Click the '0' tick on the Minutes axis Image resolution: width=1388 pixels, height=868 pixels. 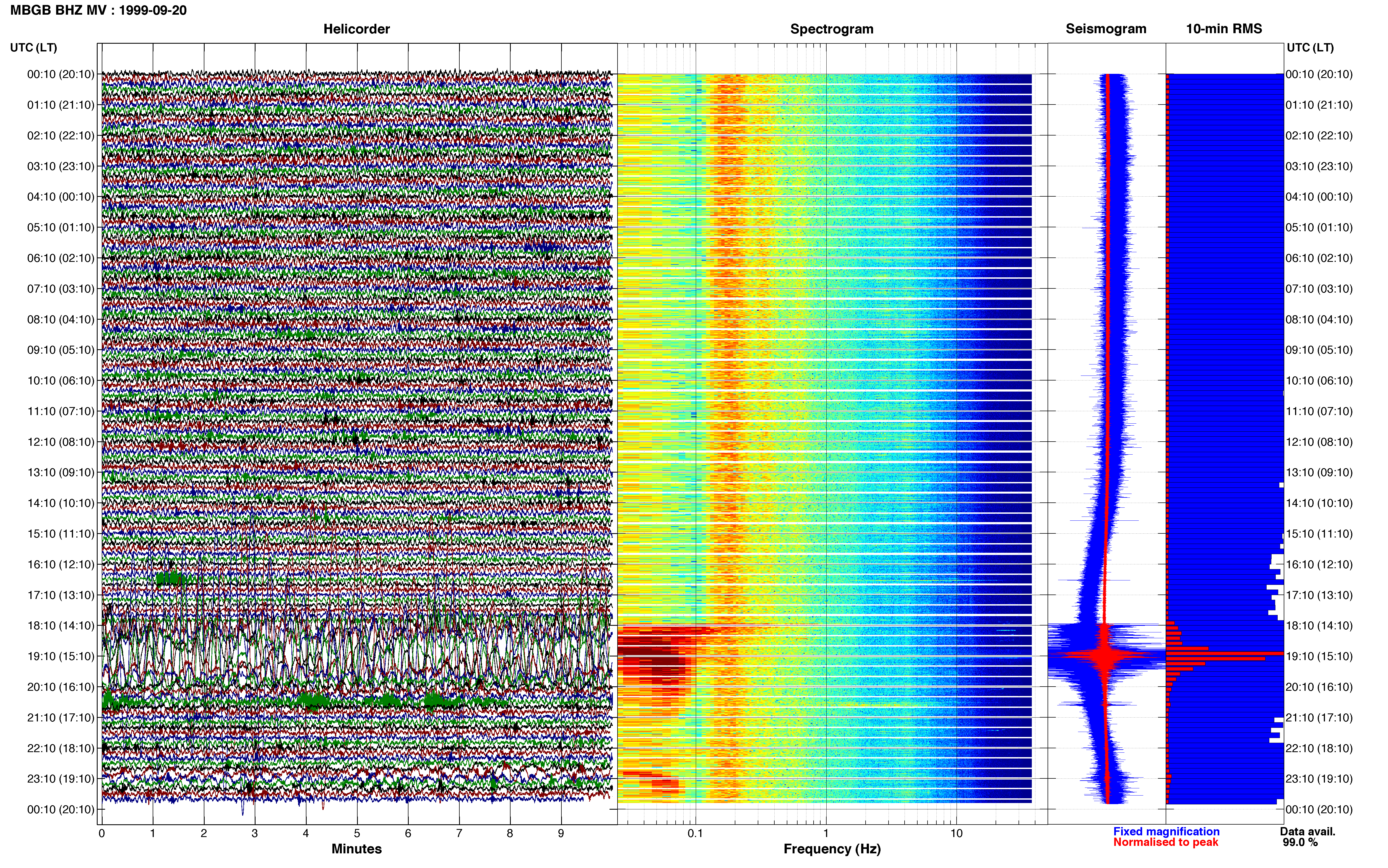(x=101, y=833)
